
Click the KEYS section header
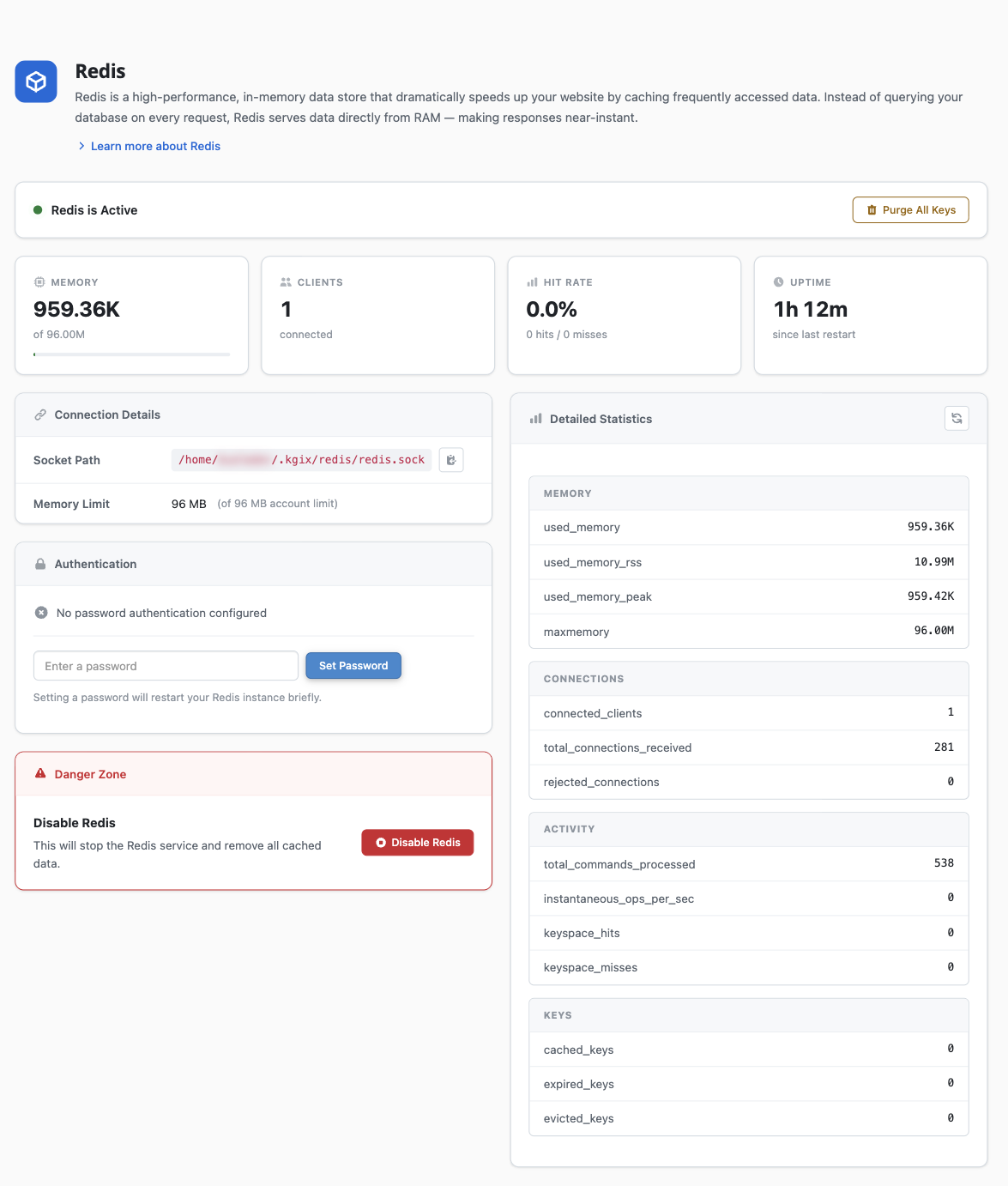point(749,1015)
